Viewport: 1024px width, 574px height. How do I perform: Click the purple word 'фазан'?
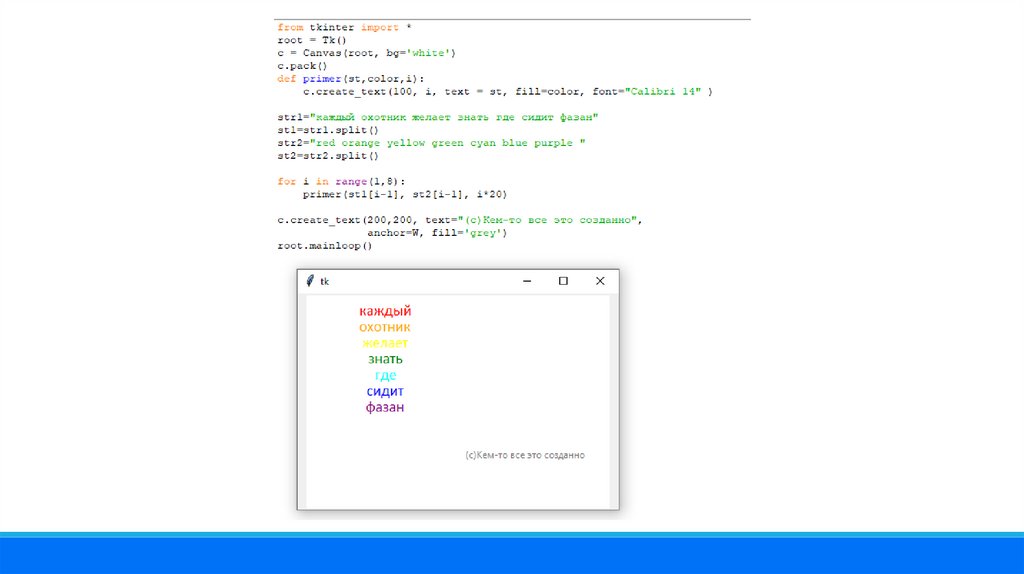[x=385, y=407]
